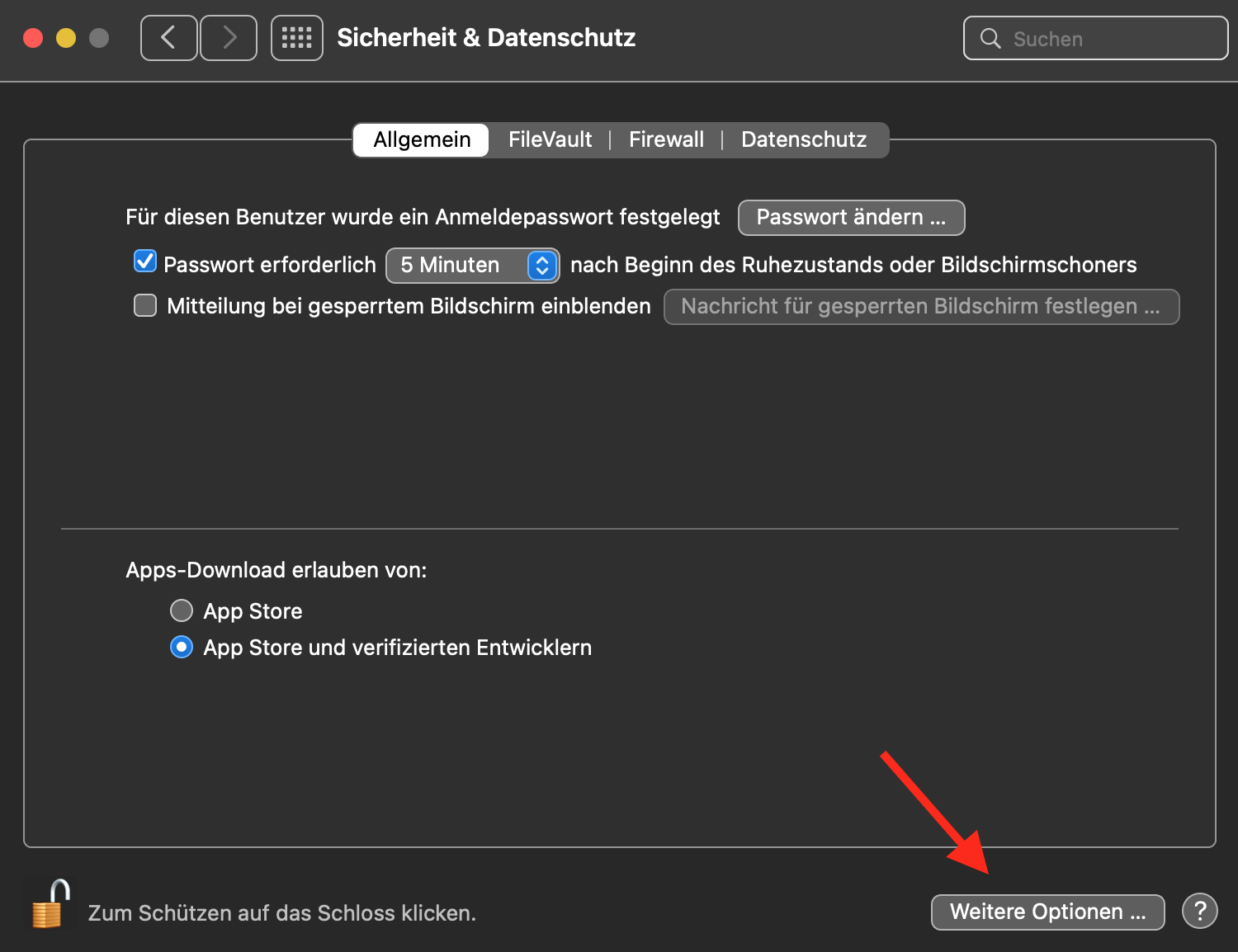Click the Passwort ändern button
The image size is (1238, 952).
pos(851,218)
